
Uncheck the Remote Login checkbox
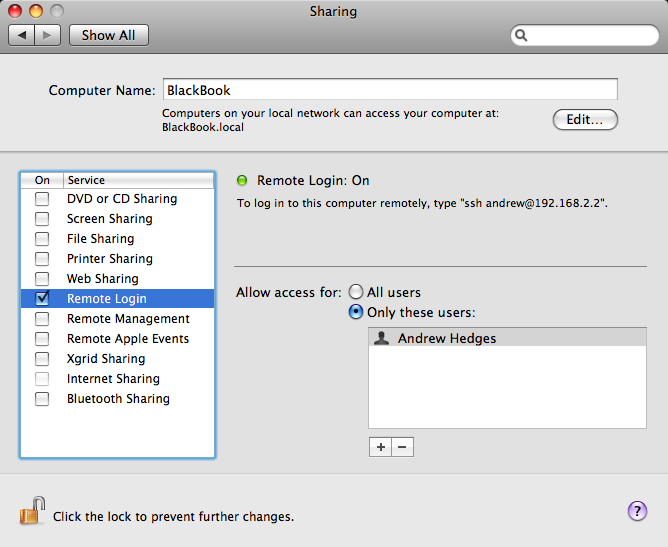point(42,298)
